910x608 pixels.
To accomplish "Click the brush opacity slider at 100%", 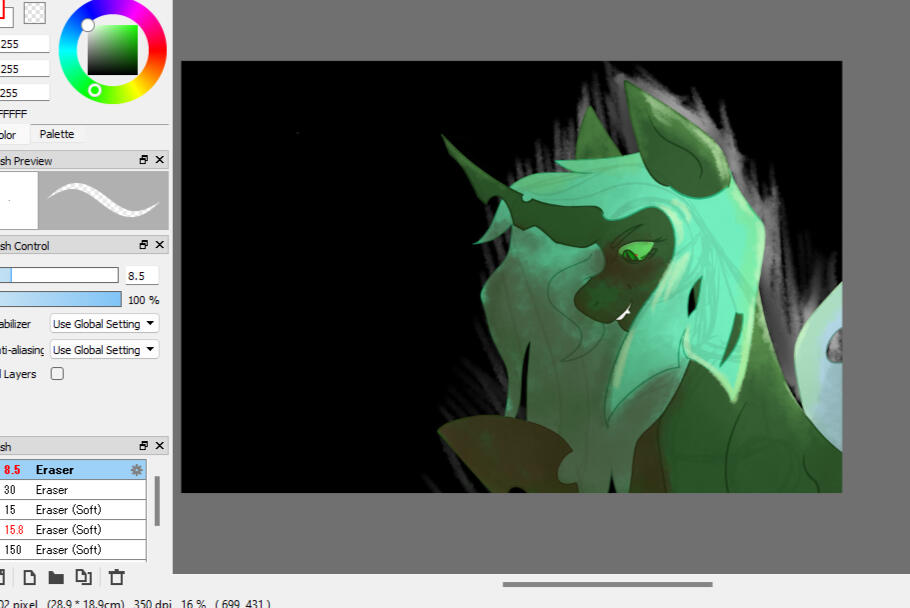I will pos(60,299).
